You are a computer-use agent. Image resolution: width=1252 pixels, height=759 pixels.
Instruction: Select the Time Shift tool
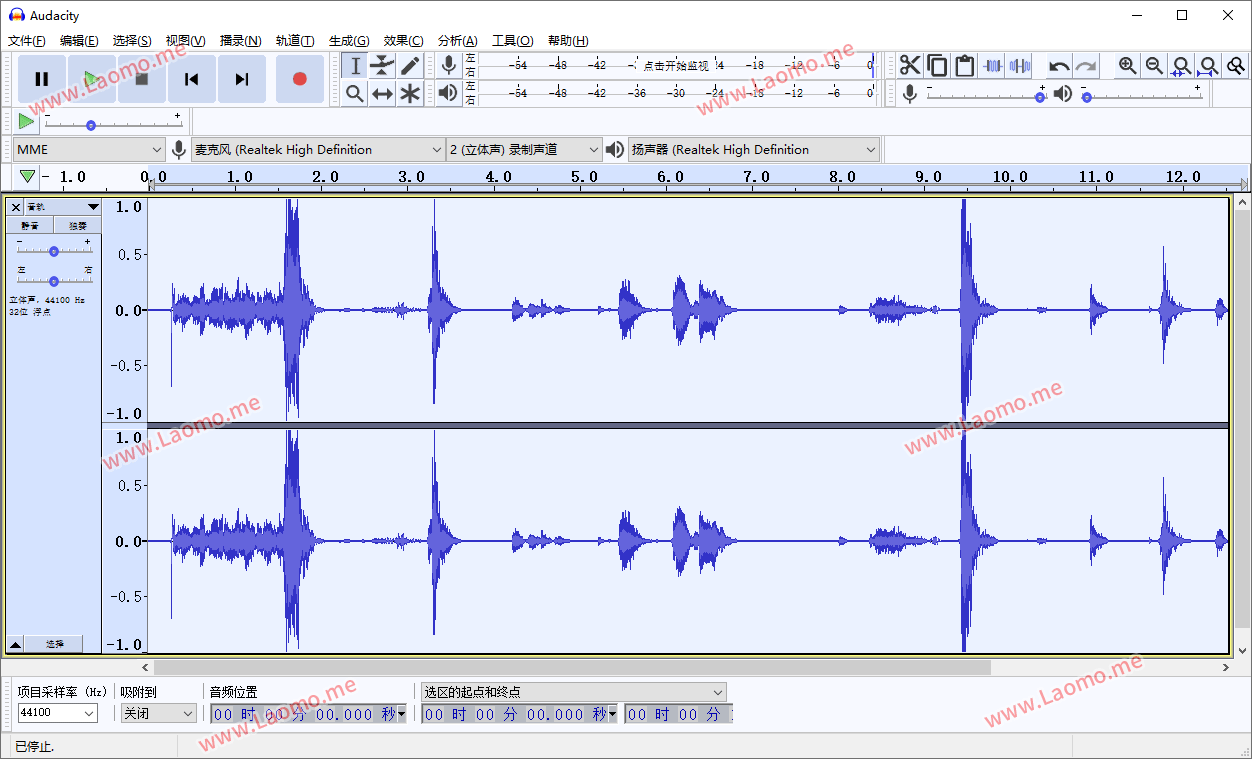tap(382, 93)
